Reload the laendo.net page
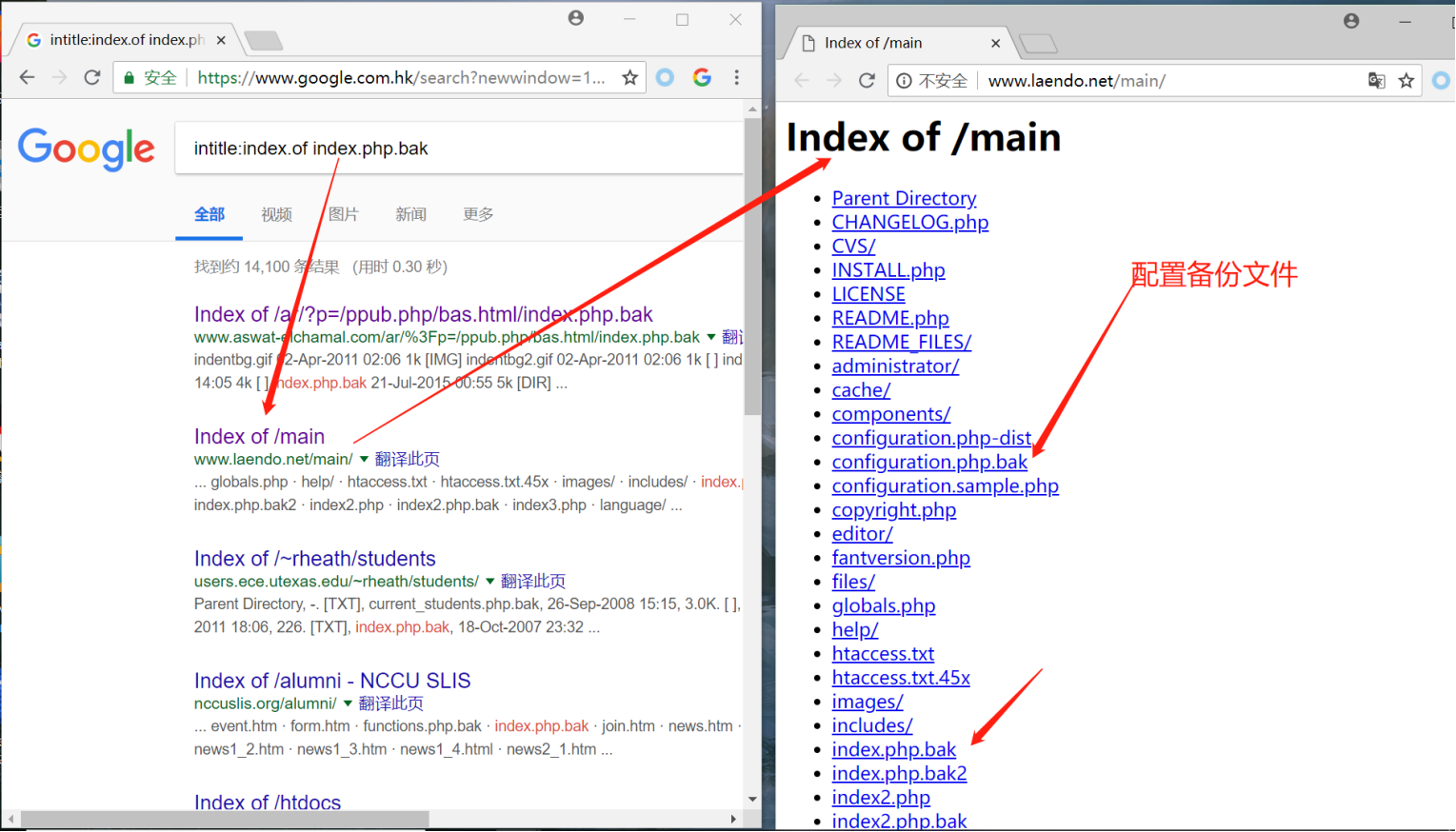Viewport: 1456px width, 832px height. (867, 81)
